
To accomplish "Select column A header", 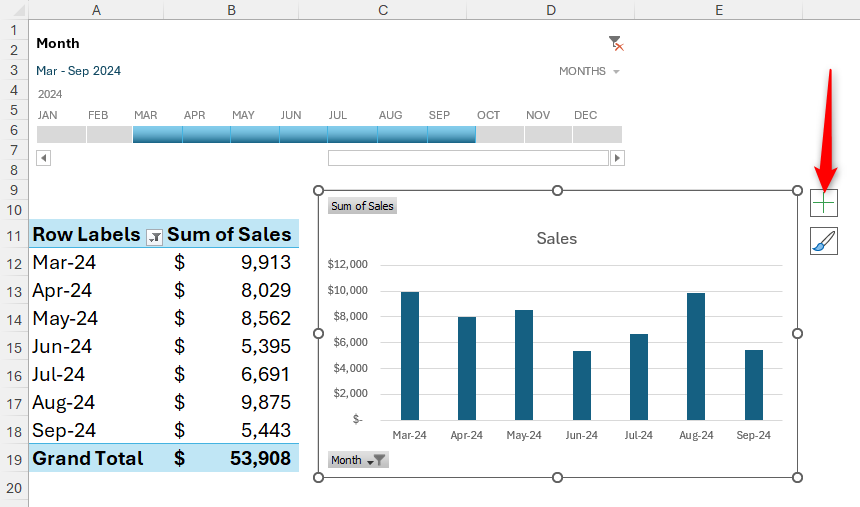I will click(96, 10).
